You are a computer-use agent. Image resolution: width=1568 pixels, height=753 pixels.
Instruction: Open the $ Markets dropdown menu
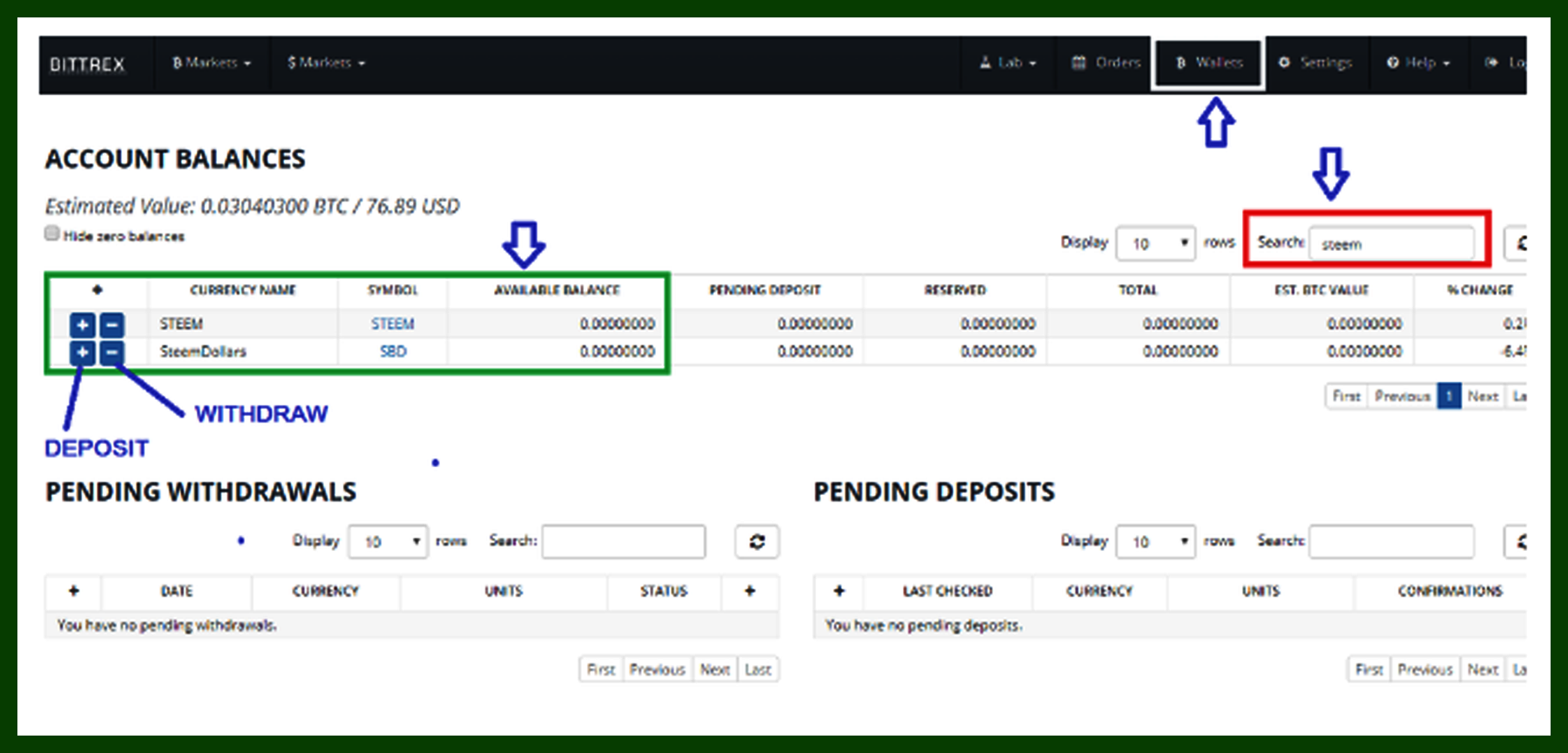point(327,63)
